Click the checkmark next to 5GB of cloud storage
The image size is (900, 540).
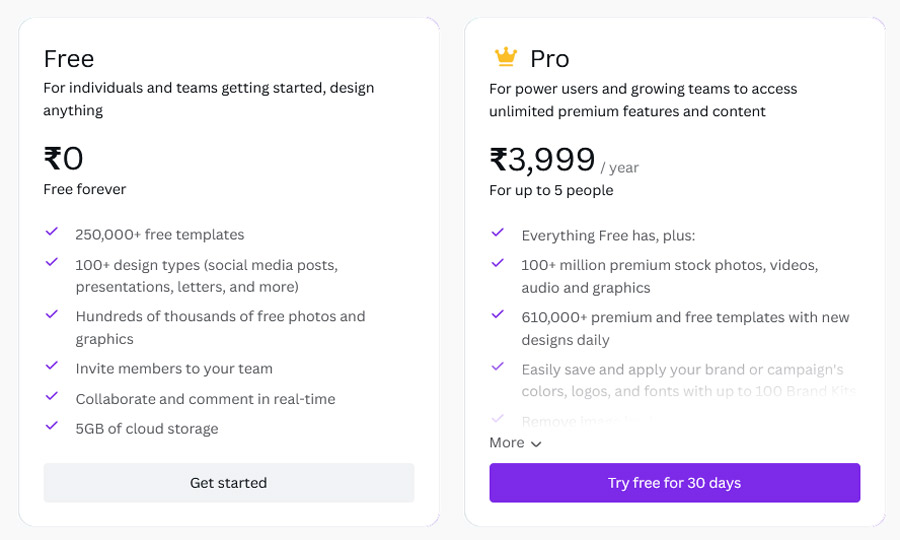[x=52, y=425]
